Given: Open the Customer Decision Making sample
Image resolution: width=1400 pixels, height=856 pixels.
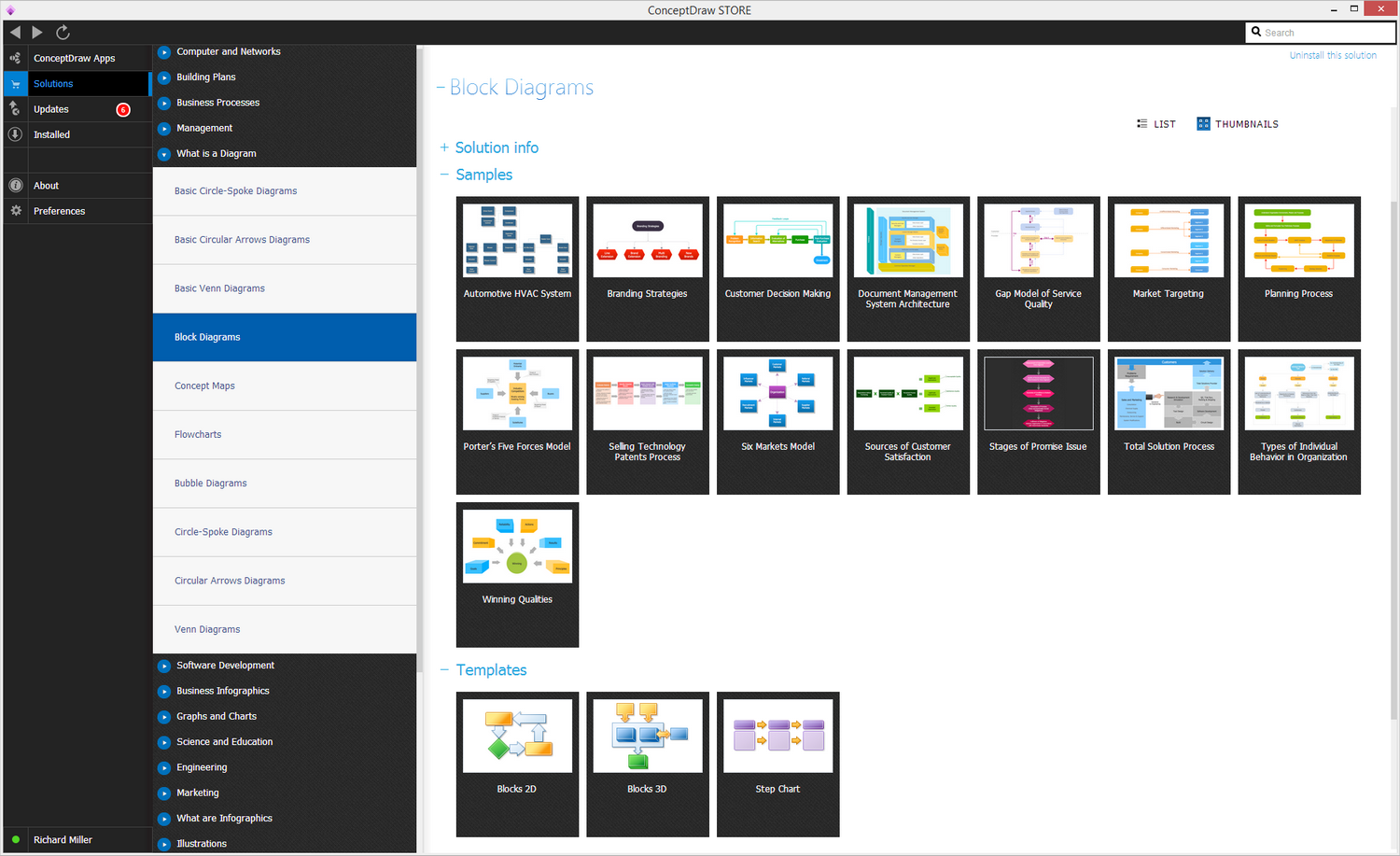Looking at the screenshot, I should point(777,269).
